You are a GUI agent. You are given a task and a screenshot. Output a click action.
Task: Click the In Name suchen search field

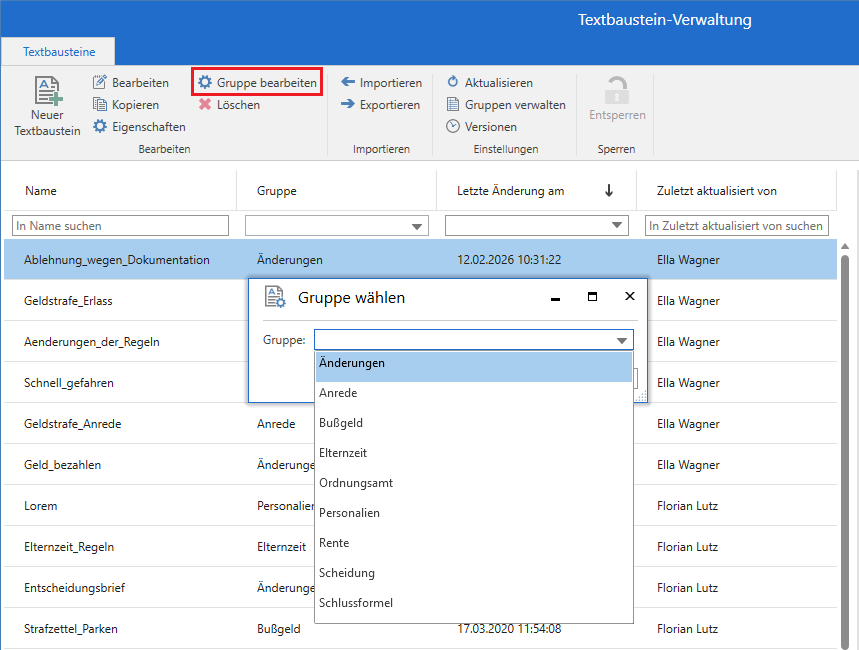click(120, 225)
